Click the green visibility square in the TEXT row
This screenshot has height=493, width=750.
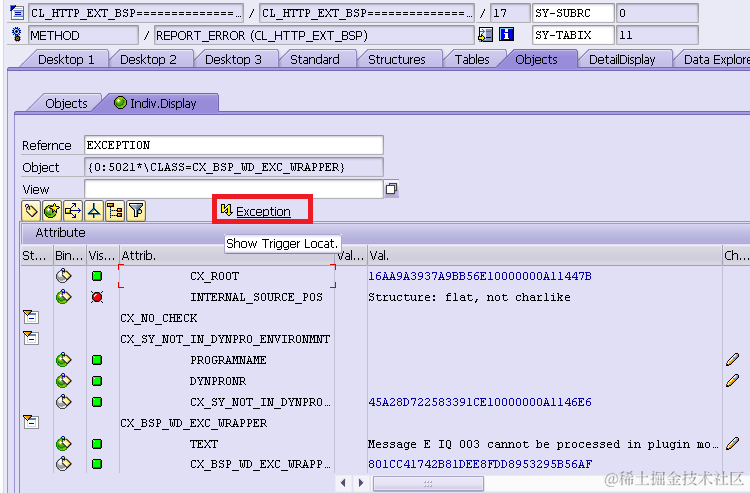[97, 444]
